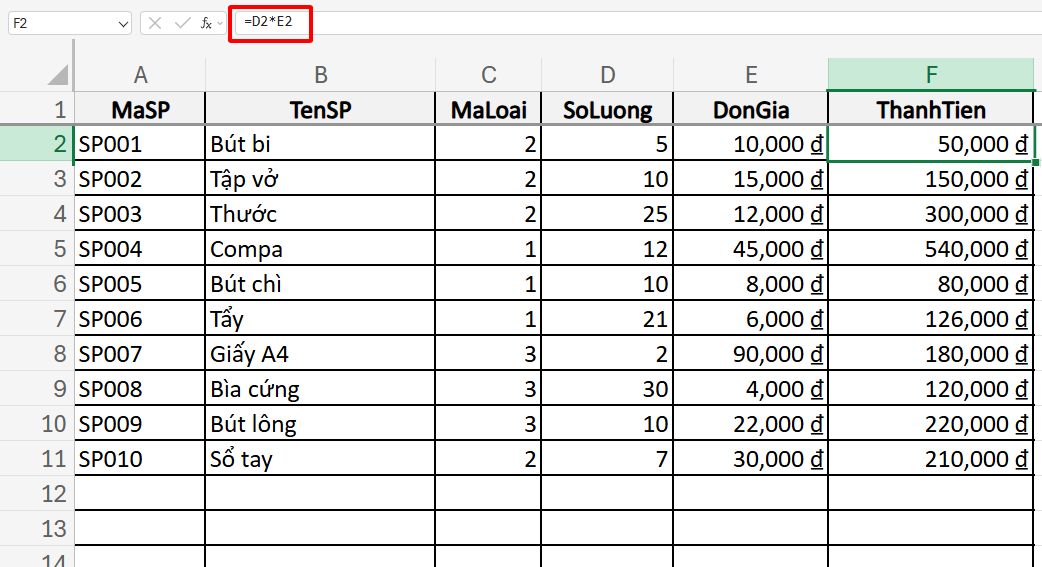Expand the small chevron beside fx
Image resolution: width=1042 pixels, height=567 pixels.
point(220,23)
